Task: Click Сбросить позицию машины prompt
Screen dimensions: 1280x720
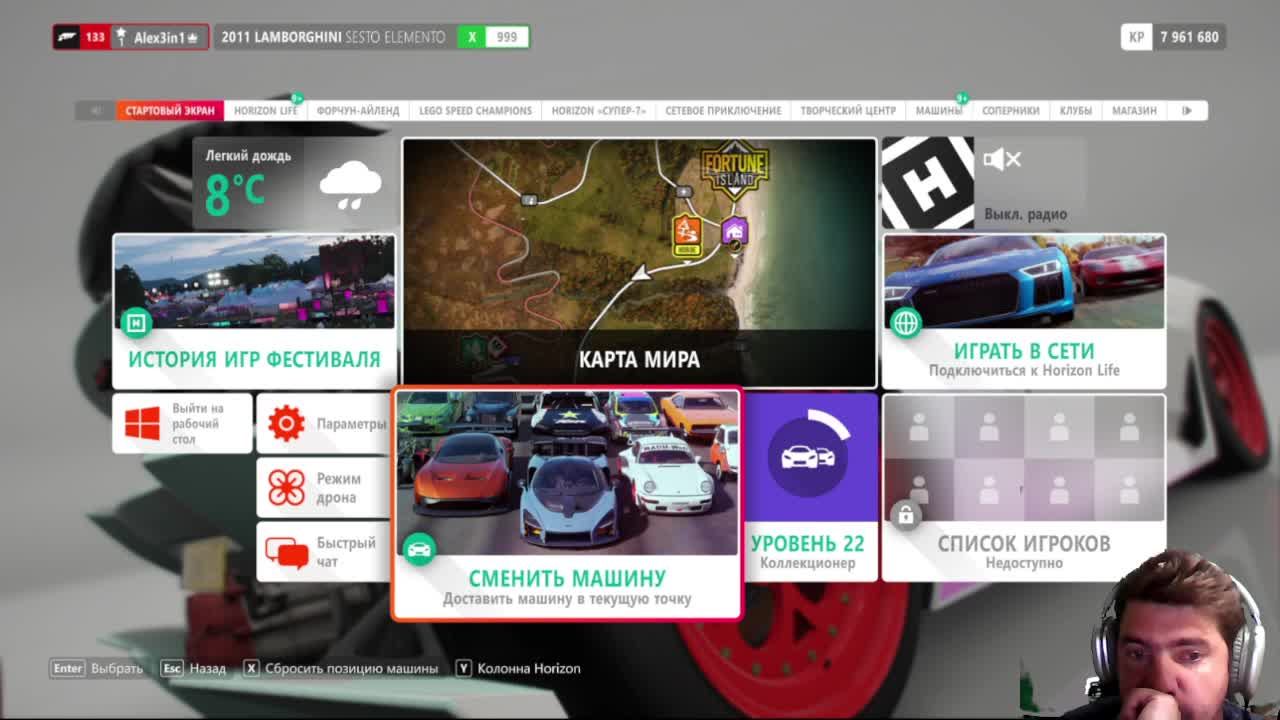Action: tap(340, 668)
